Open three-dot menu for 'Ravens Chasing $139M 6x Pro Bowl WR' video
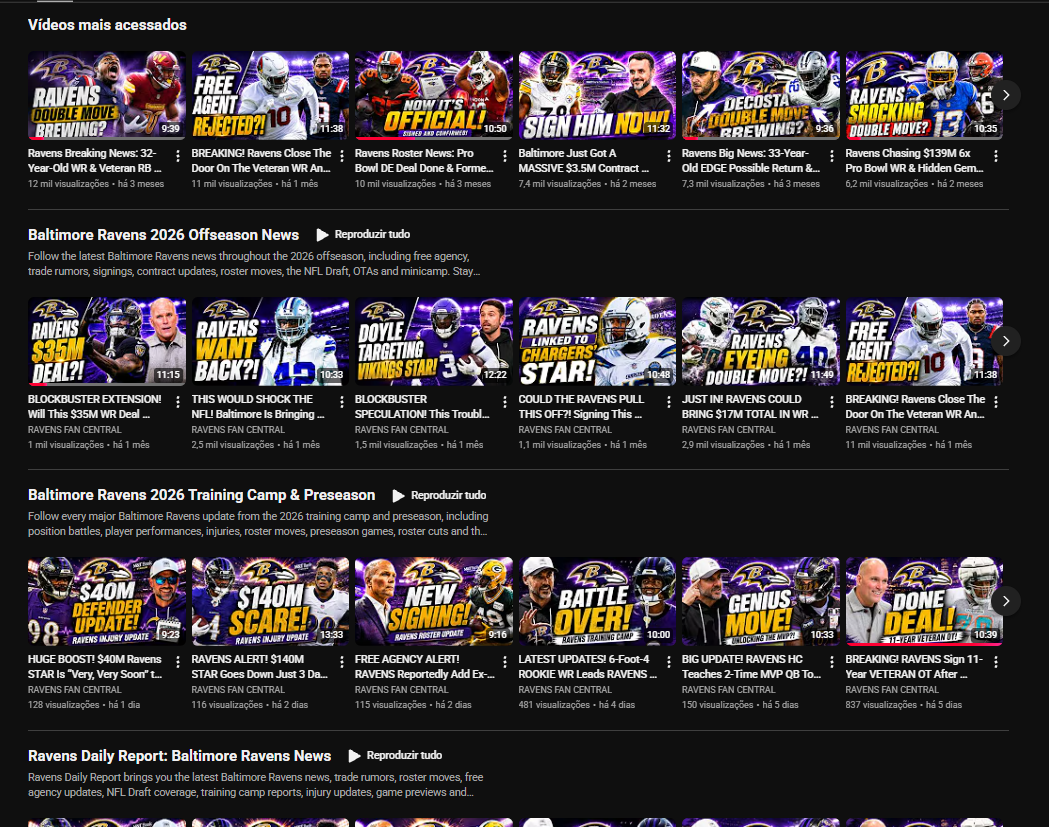The height and width of the screenshot is (827, 1049). click(x=996, y=156)
